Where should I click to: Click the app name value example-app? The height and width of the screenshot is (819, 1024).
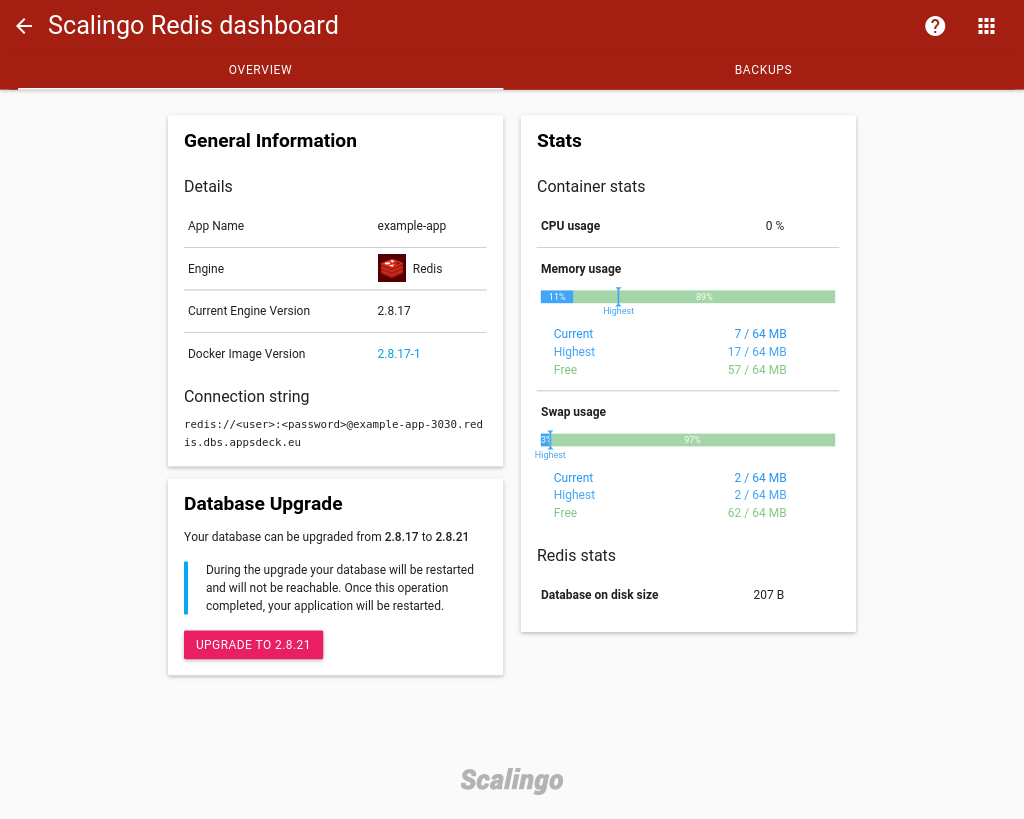pyautogui.click(x=411, y=226)
